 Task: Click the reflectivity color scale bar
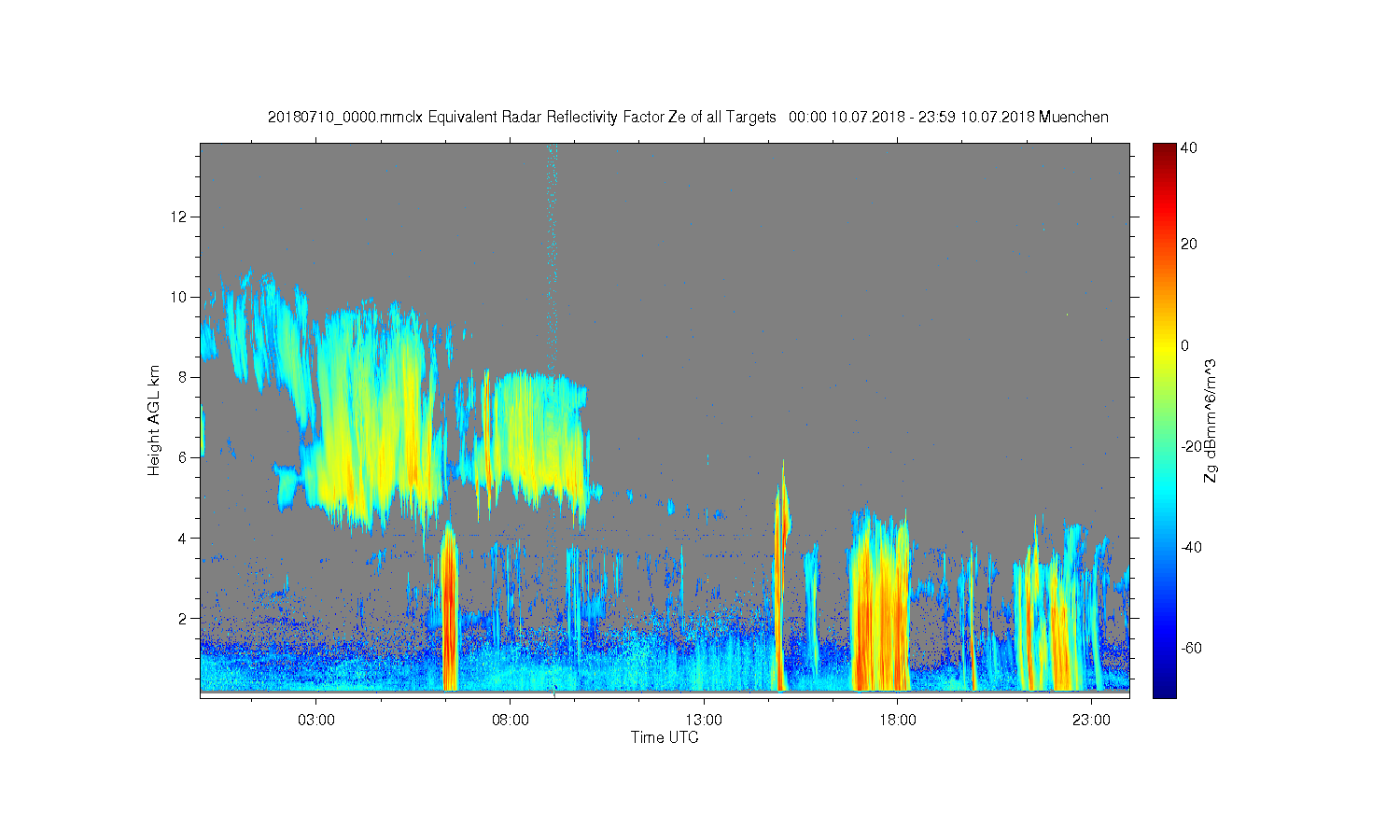click(1164, 420)
